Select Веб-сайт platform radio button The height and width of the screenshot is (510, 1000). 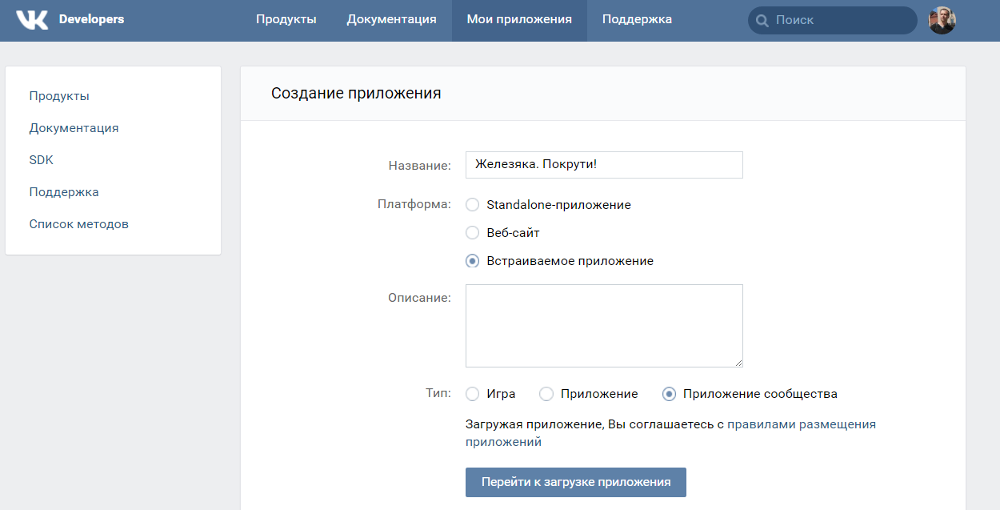pyautogui.click(x=472, y=233)
